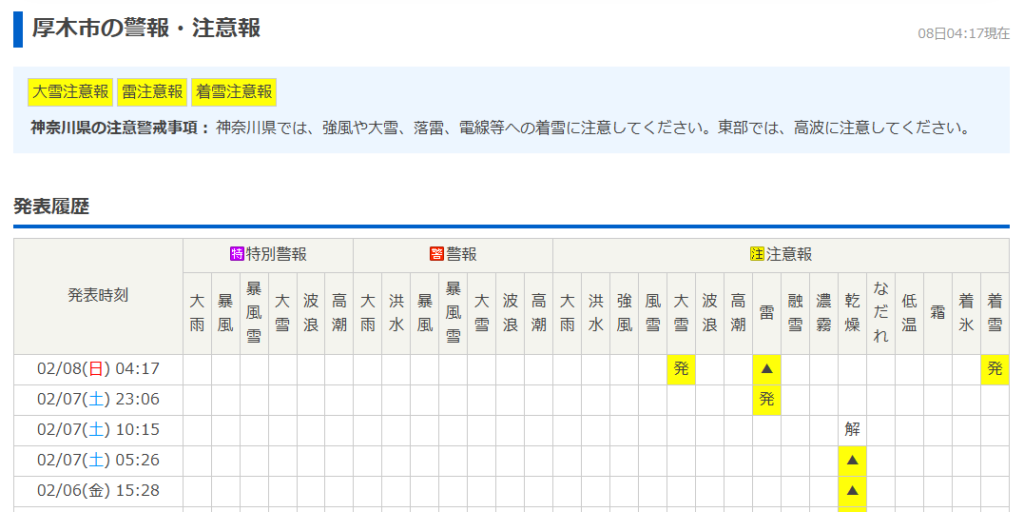Image resolution: width=1024 pixels, height=512 pixels.
Task: Click the 発 marker in the 02/07 23:06 row
Action: click(767, 400)
